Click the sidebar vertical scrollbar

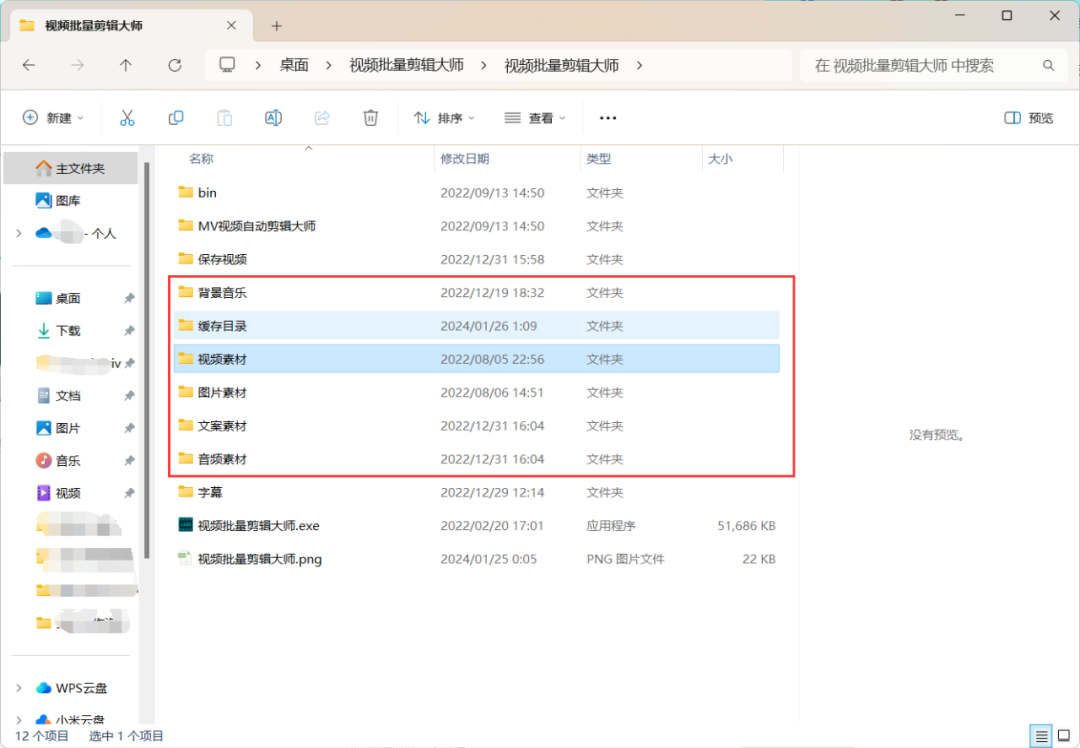146,360
